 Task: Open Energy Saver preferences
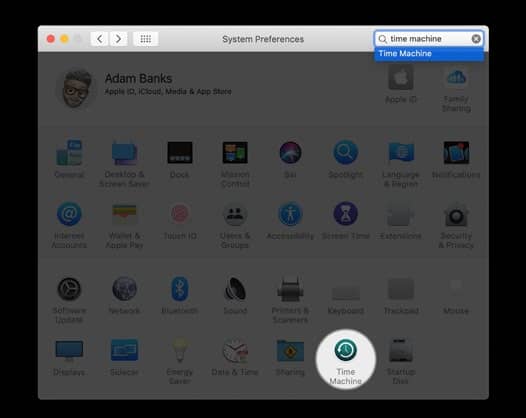click(179, 361)
